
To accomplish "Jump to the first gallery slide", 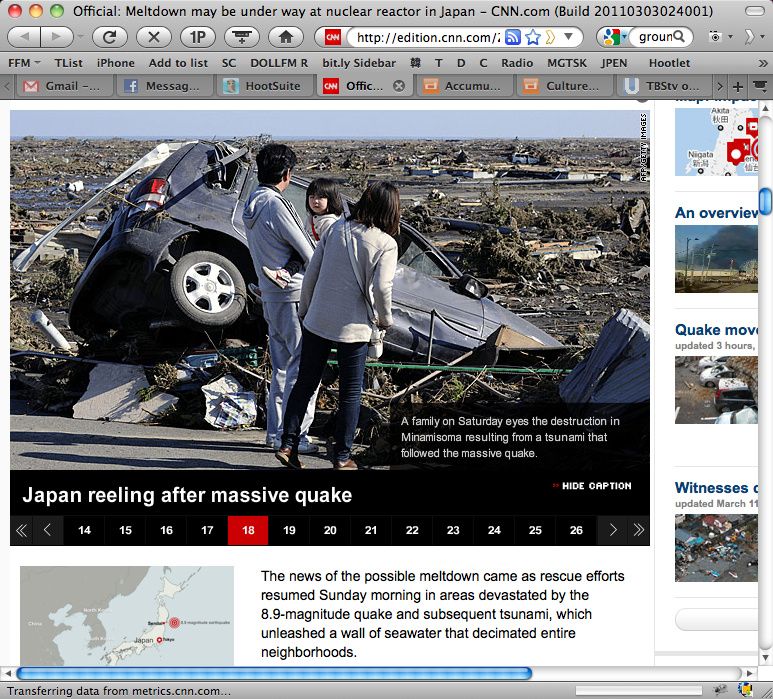I will pyautogui.click(x=22, y=530).
